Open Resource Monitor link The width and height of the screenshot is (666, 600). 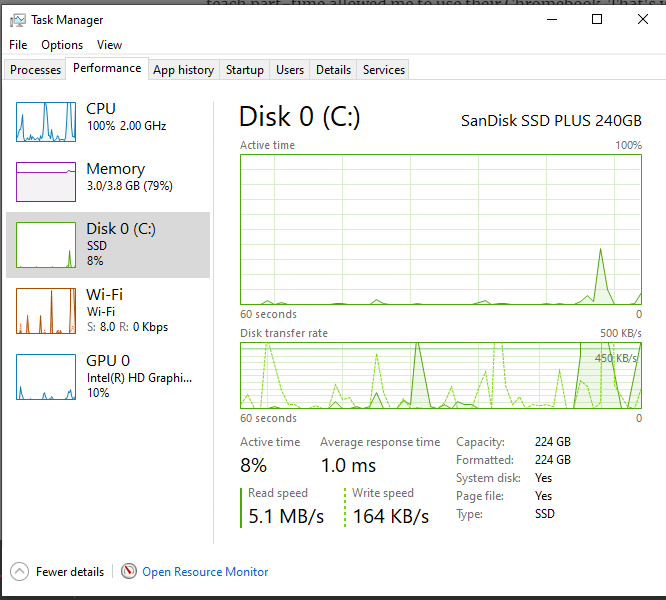(x=205, y=572)
